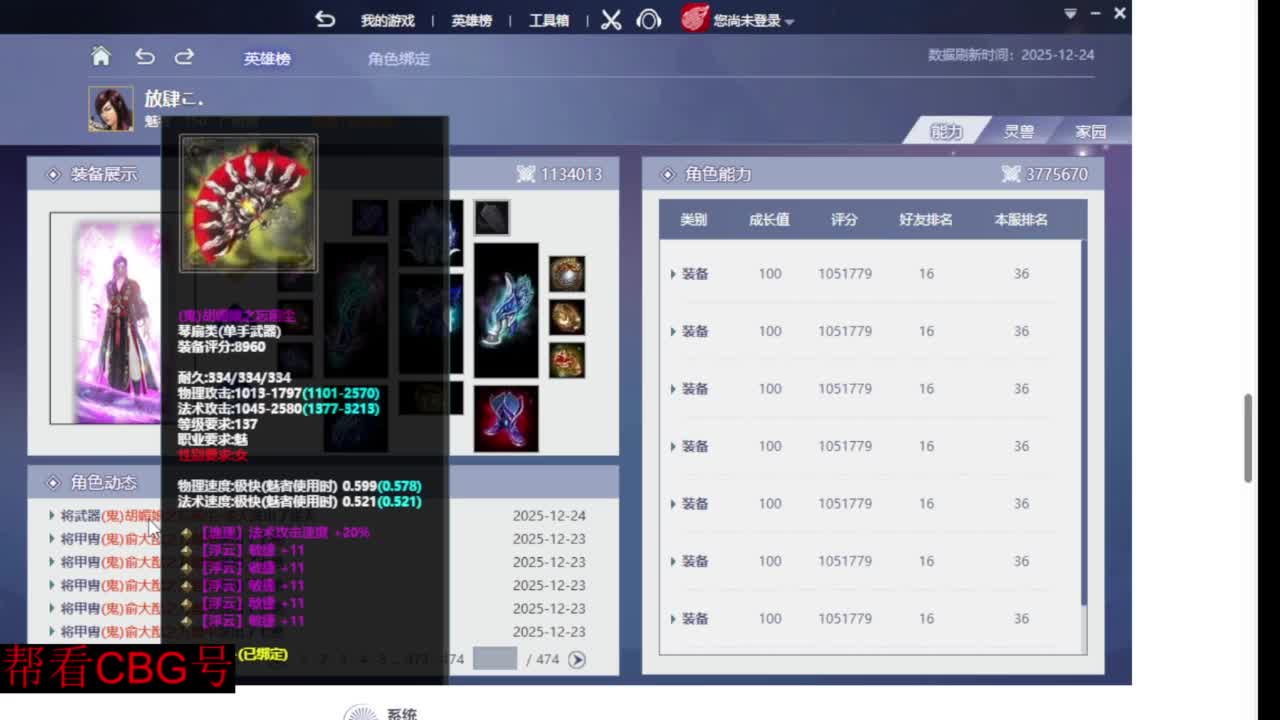Click the next-page arrow button beside / 474

tap(577, 659)
